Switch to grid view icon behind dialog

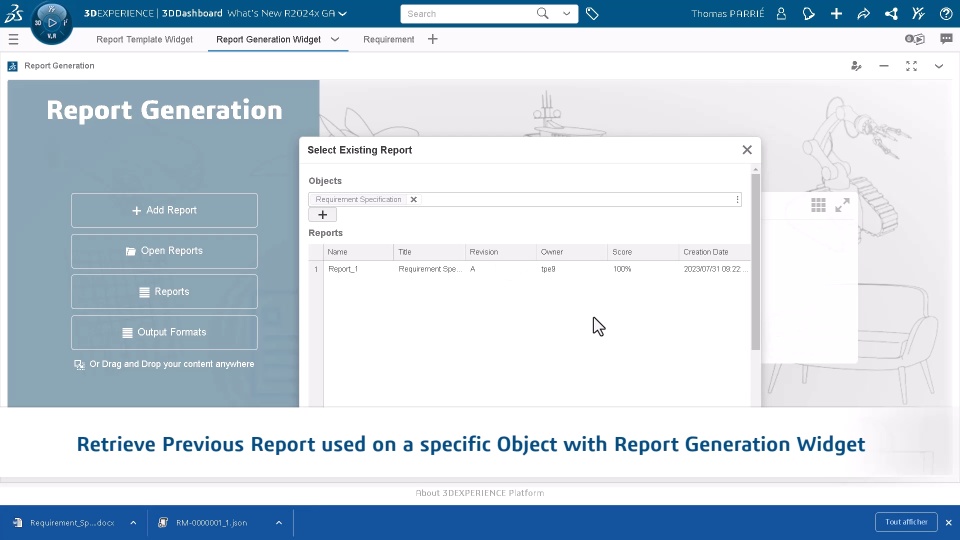[819, 205]
